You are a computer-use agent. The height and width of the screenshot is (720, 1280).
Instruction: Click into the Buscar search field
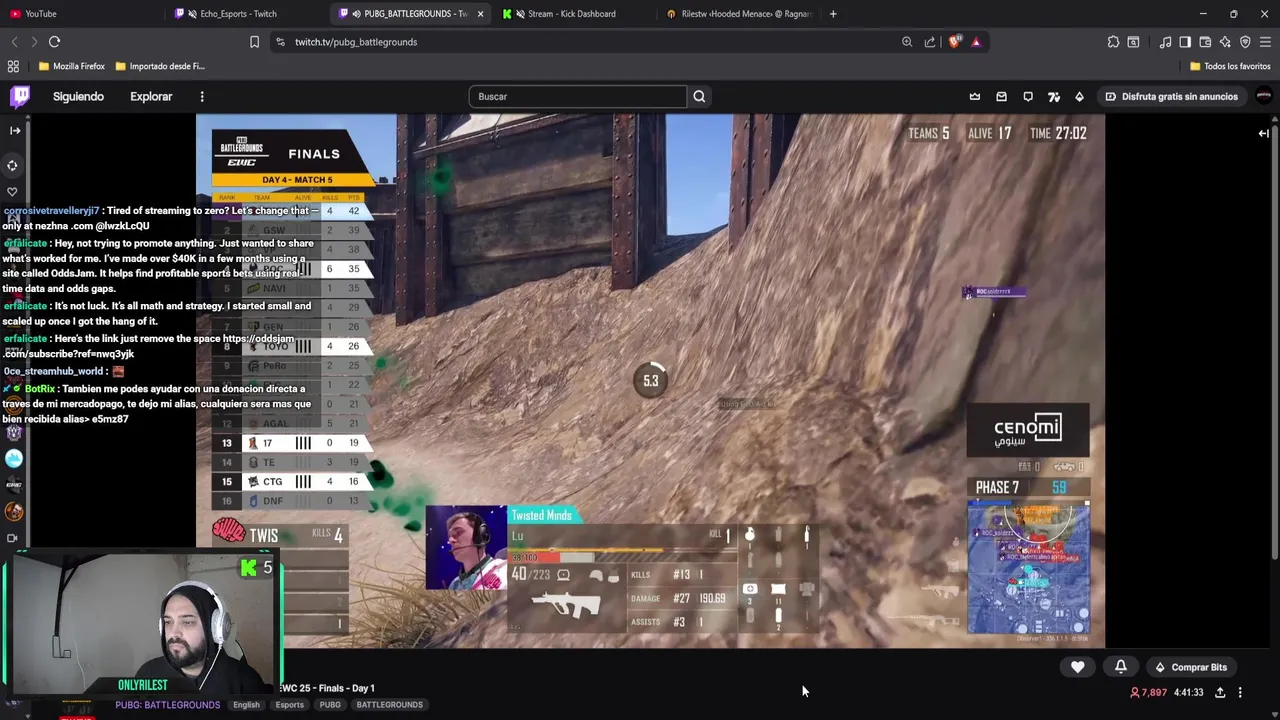(578, 96)
